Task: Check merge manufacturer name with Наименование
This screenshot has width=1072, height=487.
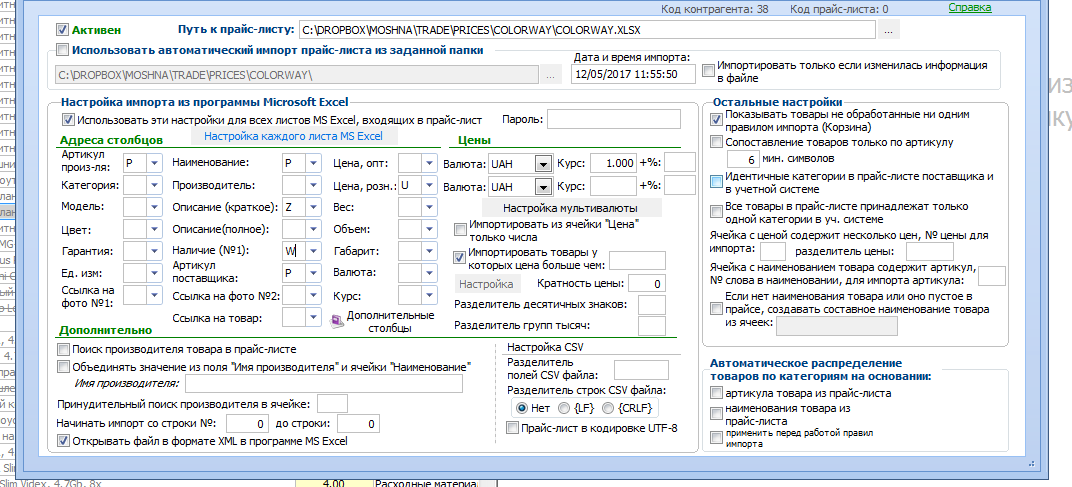Action: [64, 367]
